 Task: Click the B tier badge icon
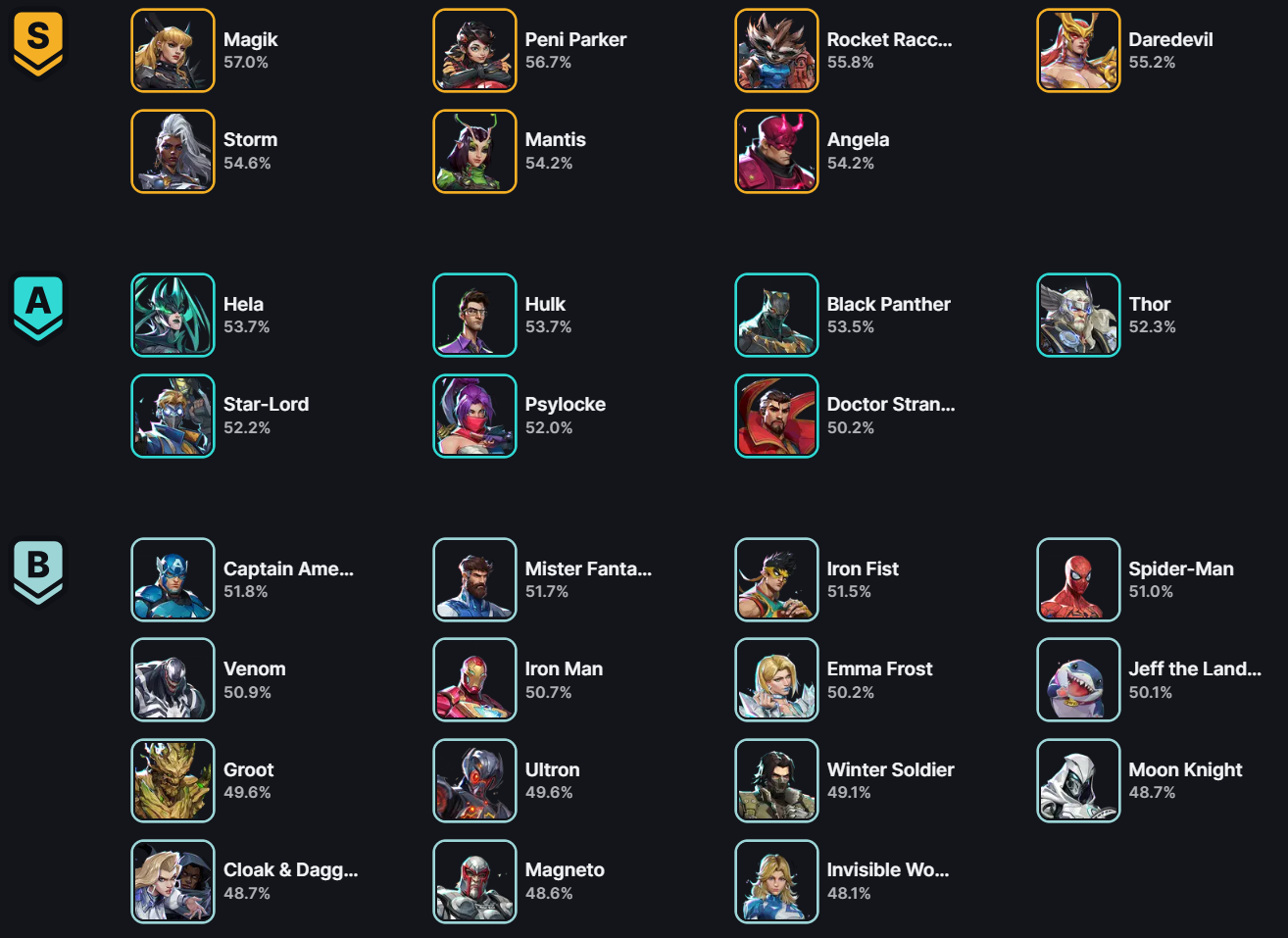(x=38, y=572)
